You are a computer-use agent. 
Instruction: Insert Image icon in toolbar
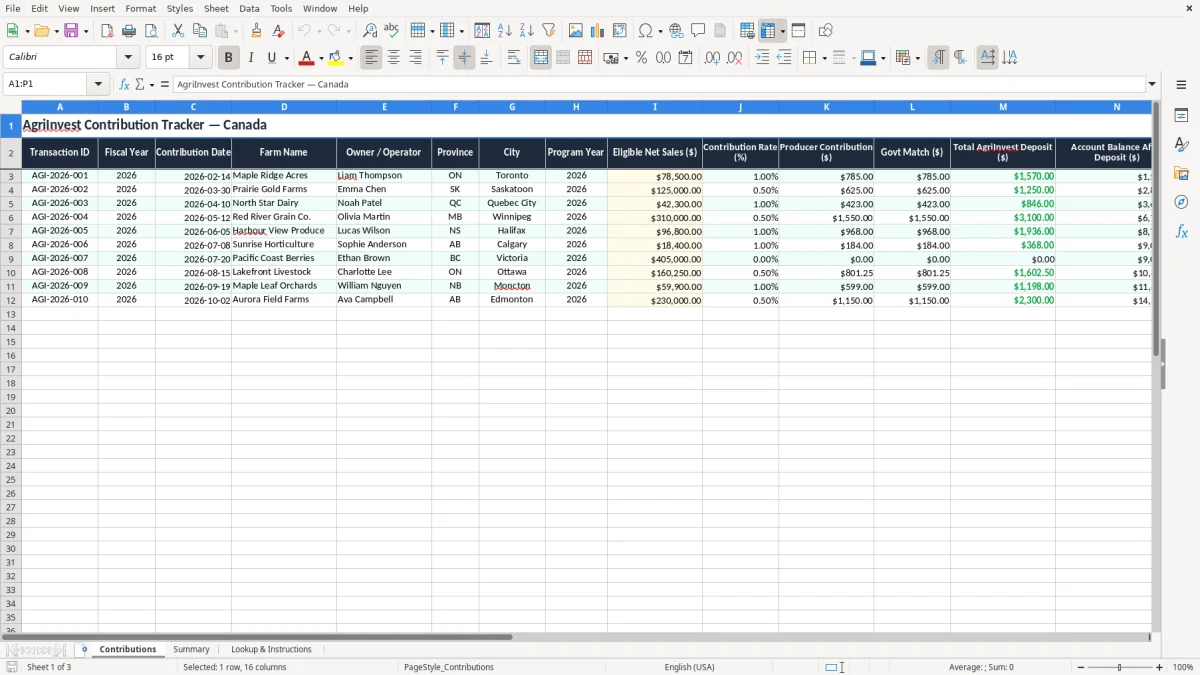click(576, 31)
